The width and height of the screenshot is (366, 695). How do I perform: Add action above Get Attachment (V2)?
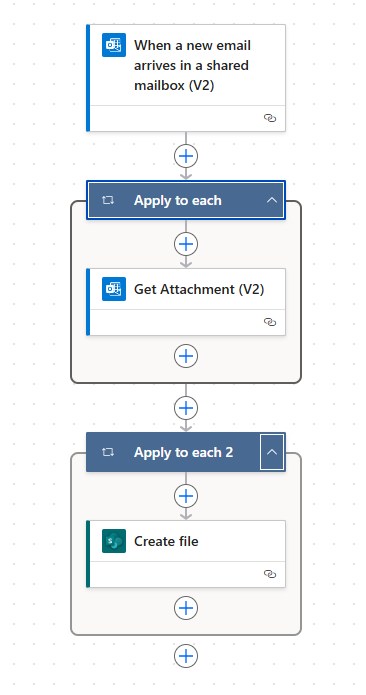pyautogui.click(x=186, y=244)
